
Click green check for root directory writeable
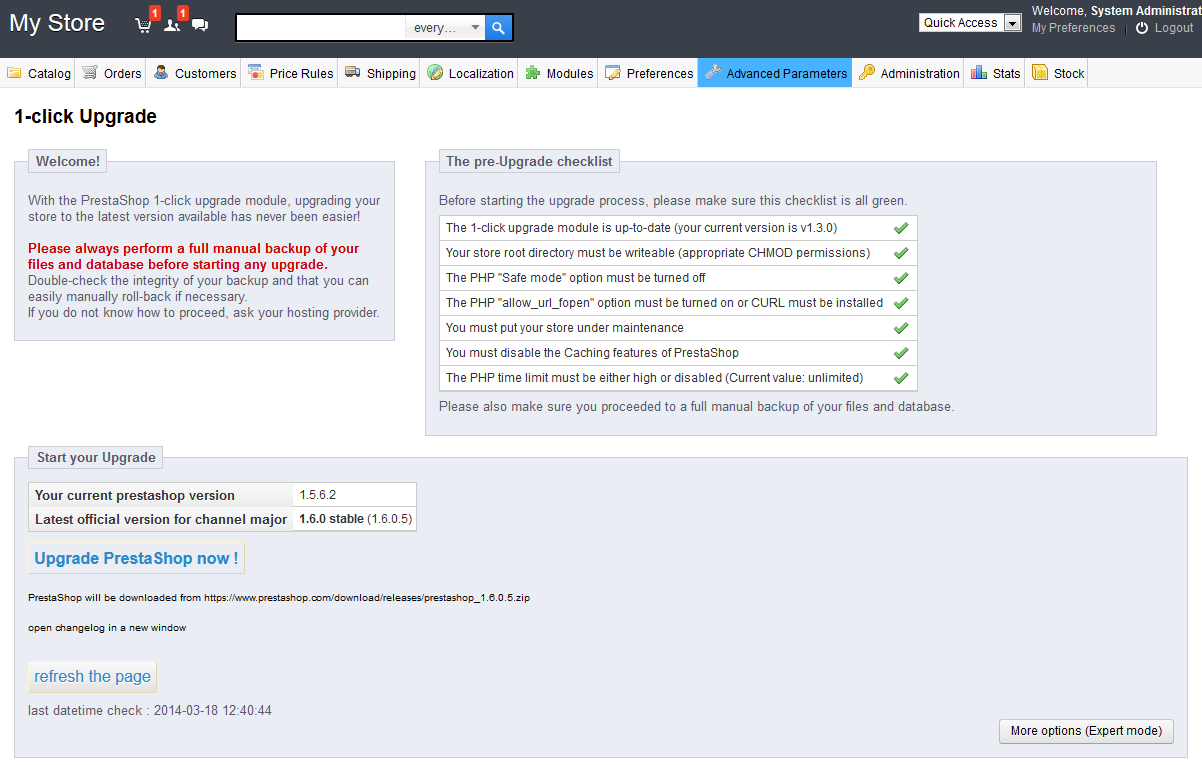coord(901,253)
